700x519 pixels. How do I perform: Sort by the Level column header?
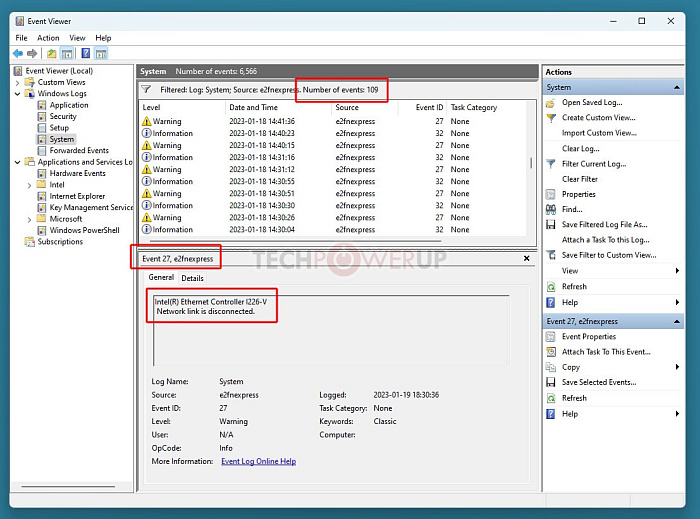(183, 108)
